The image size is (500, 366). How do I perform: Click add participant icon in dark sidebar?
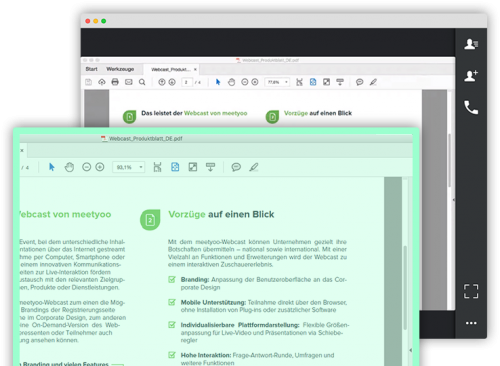coord(471,75)
